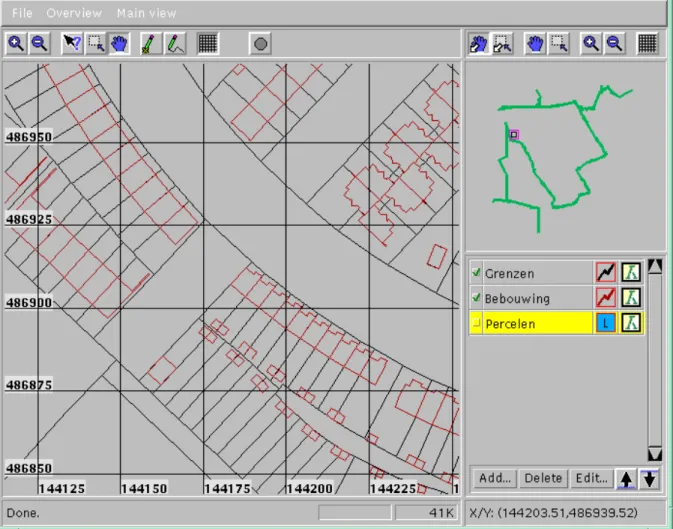
Task: Zoom in on the overview map
Action: pyautogui.click(x=591, y=43)
